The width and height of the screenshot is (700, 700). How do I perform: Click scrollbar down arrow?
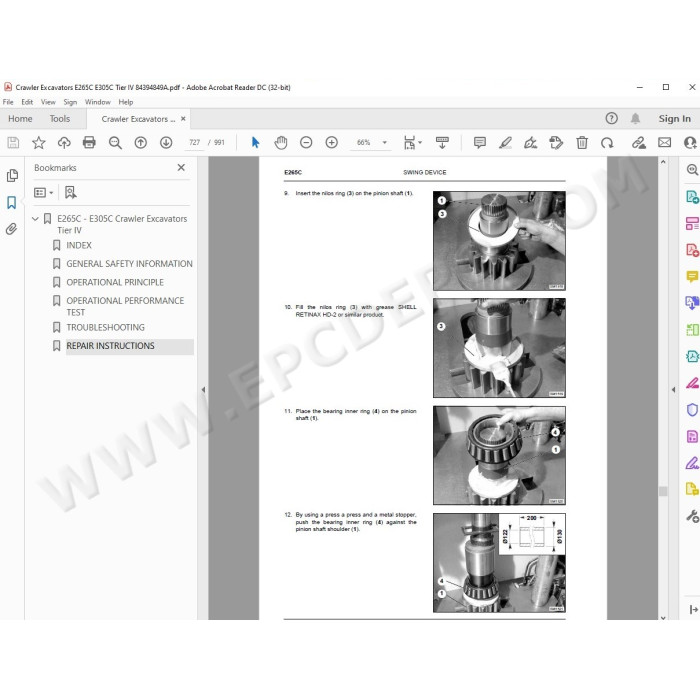[x=663, y=618]
